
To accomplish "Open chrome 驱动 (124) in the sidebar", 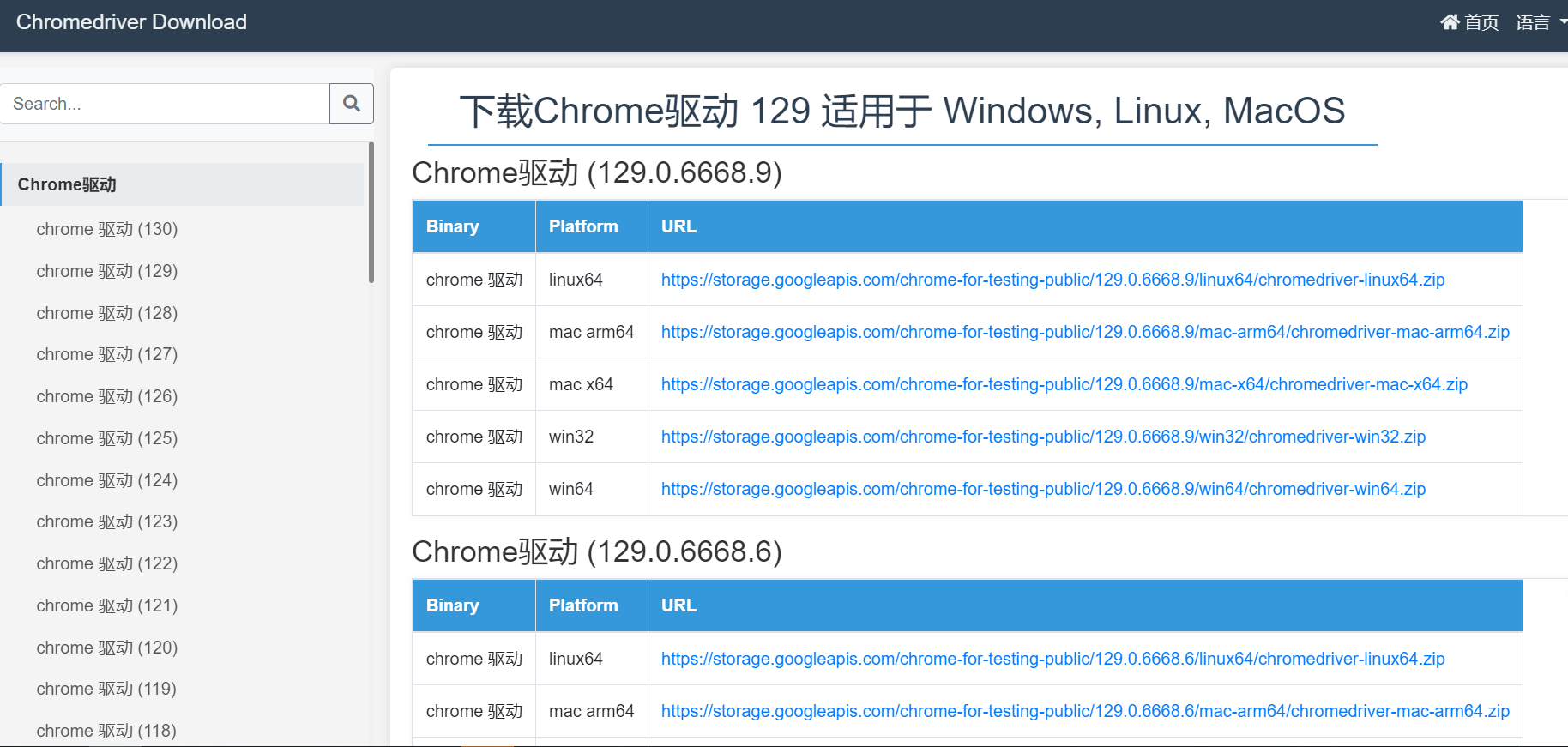I will [107, 480].
